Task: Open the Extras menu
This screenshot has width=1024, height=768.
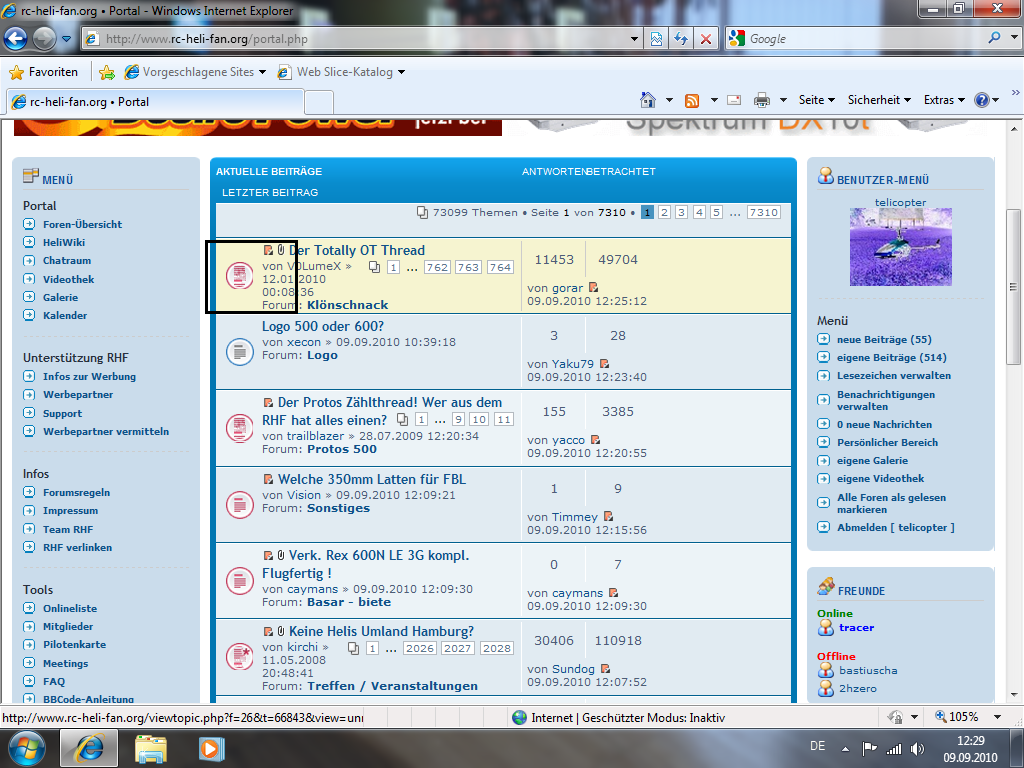Action: pos(944,100)
